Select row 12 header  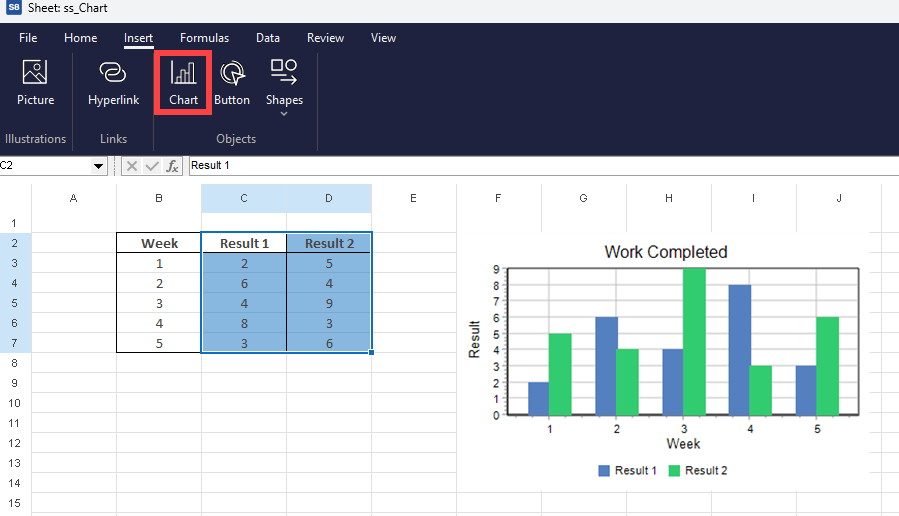point(14,443)
